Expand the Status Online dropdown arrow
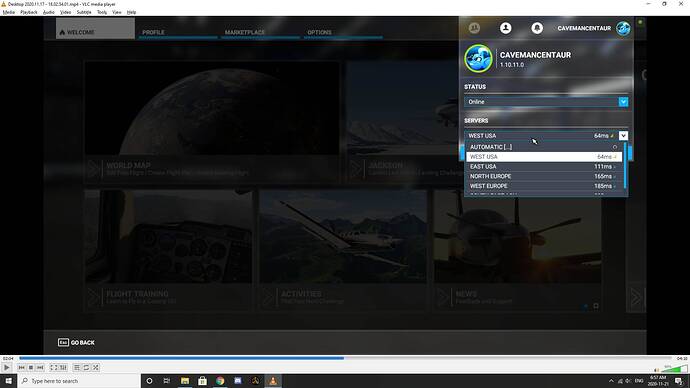Screen dimensions: 690x388 click(623, 102)
